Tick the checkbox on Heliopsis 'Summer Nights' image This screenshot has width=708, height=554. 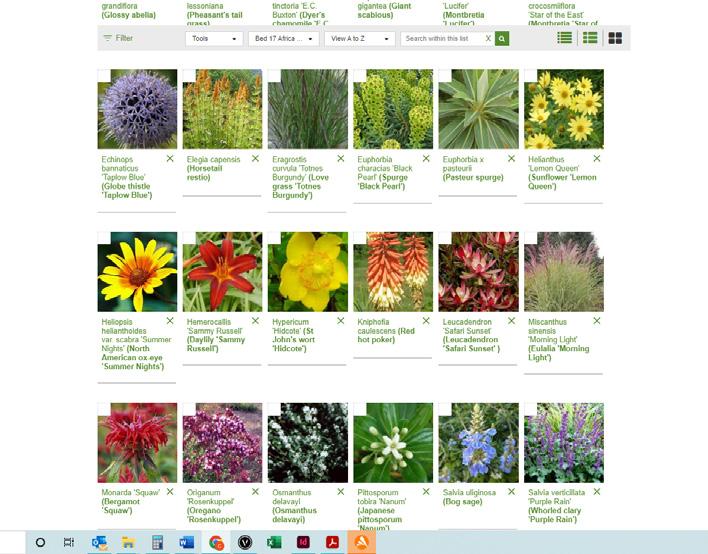coord(104,238)
